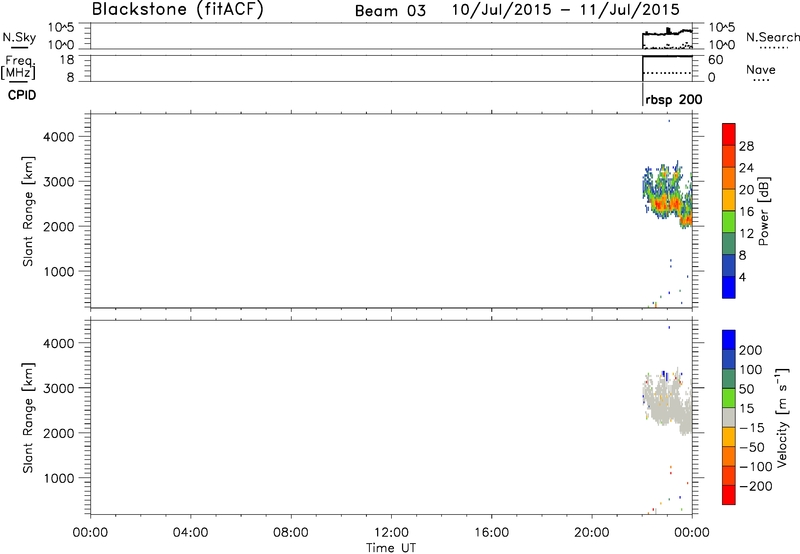Viewport: 800px width, 554px height.
Task: Click the 60 tick on Nave axis
Action: point(715,60)
